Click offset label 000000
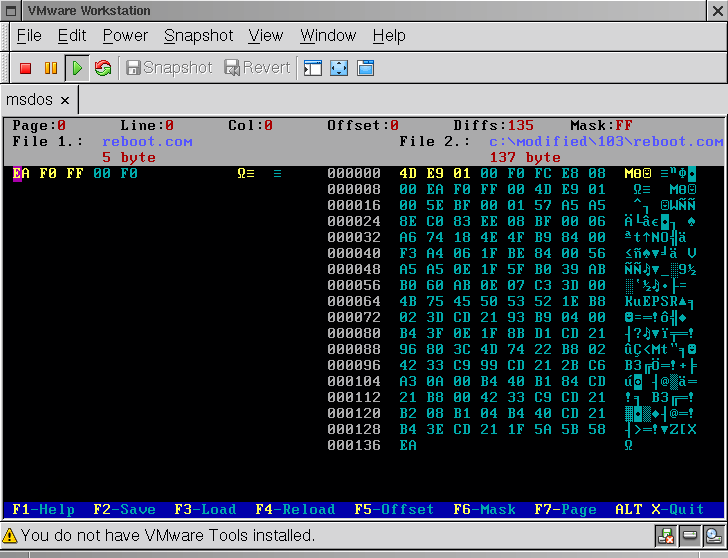 354,173
